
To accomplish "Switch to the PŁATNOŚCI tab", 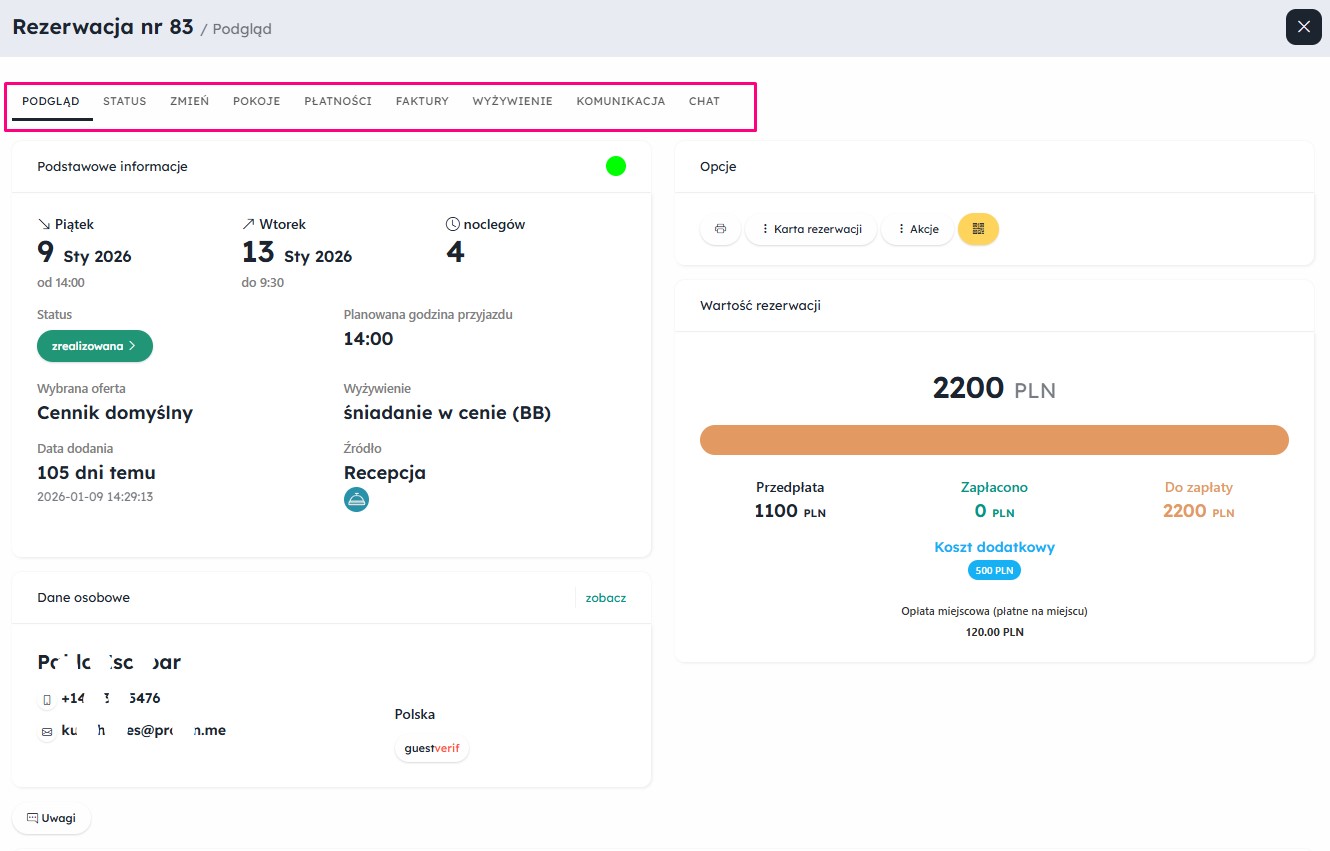I will 338,101.
